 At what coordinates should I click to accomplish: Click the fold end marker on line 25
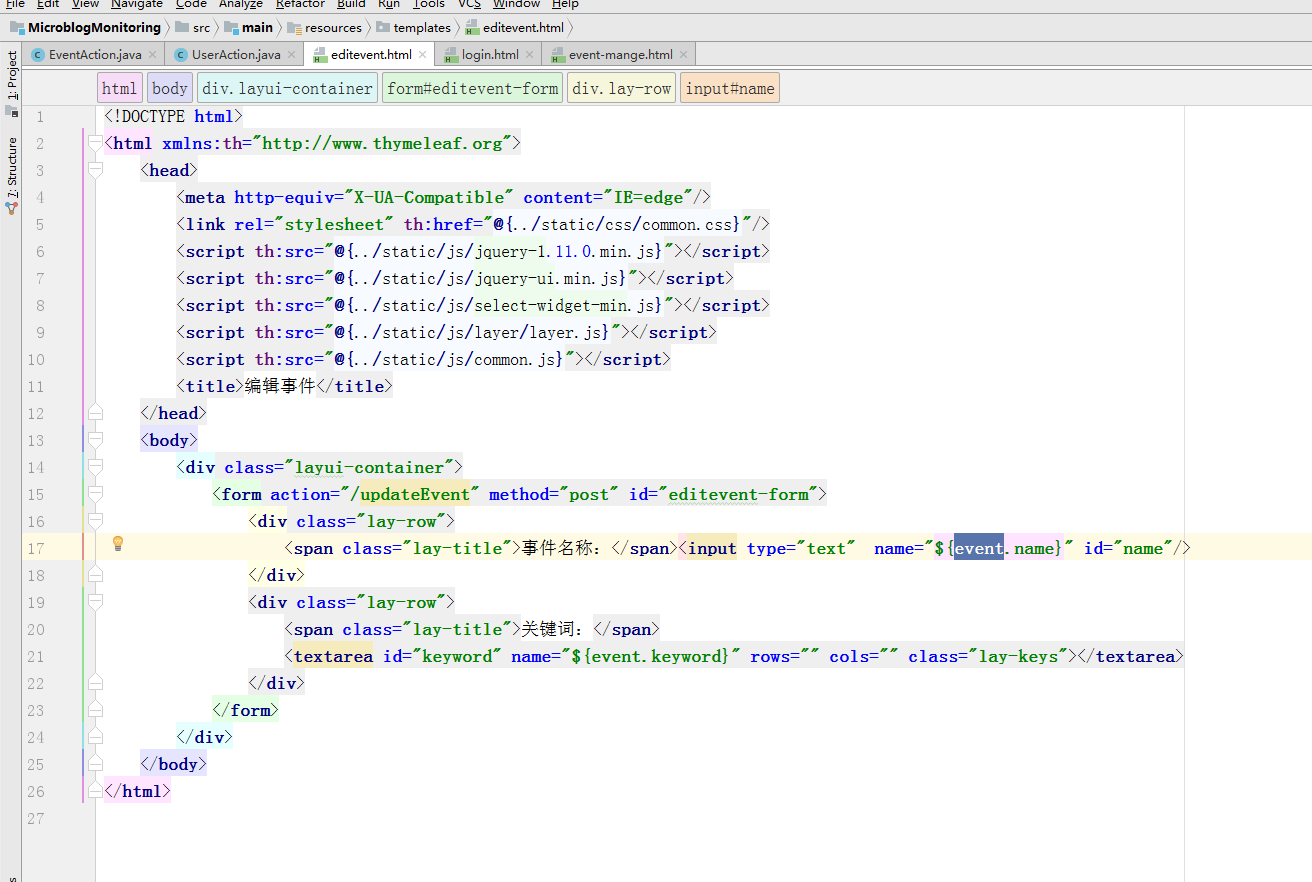pyautogui.click(x=95, y=764)
